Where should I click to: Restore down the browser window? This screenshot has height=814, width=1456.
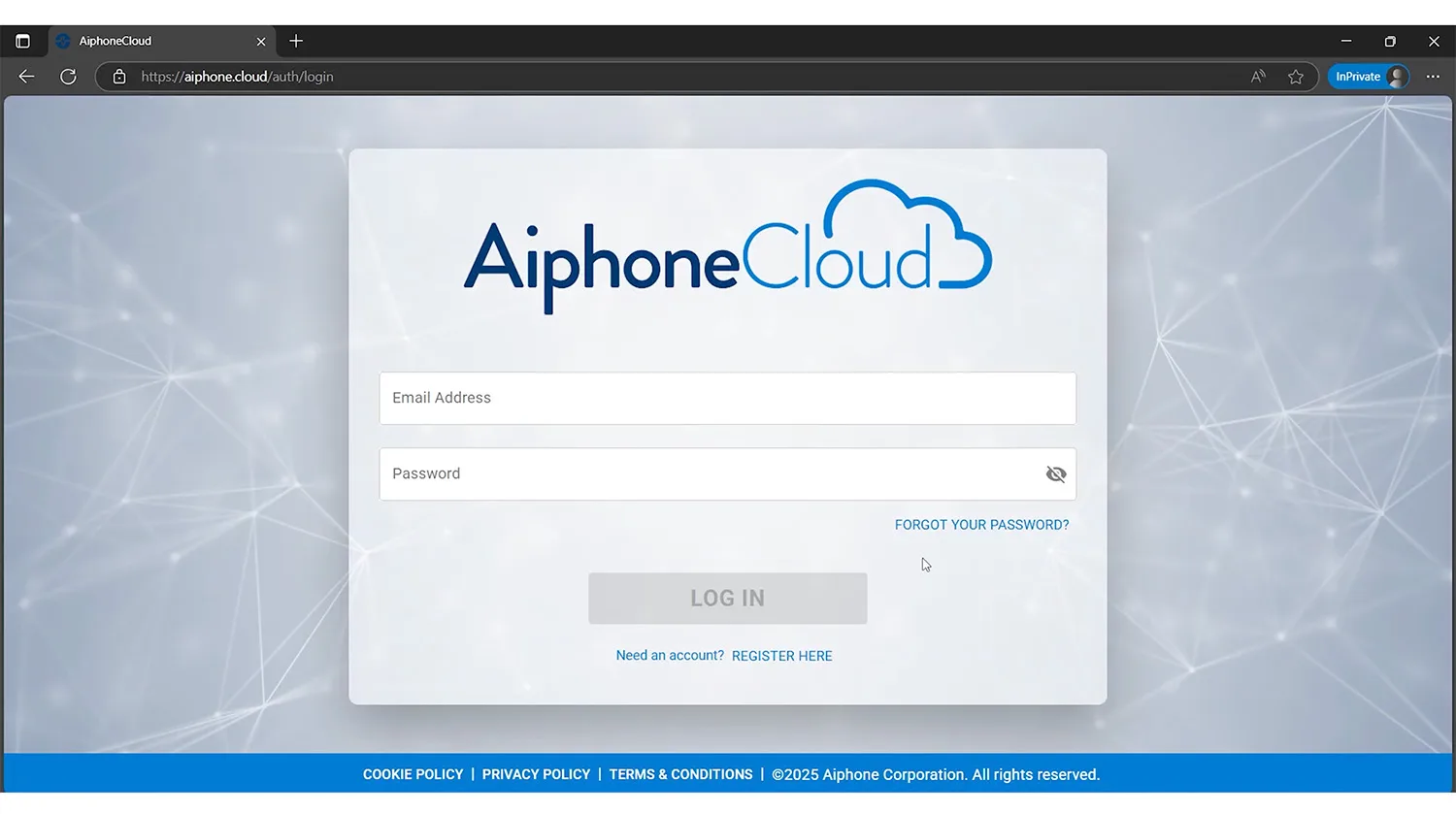point(1390,41)
